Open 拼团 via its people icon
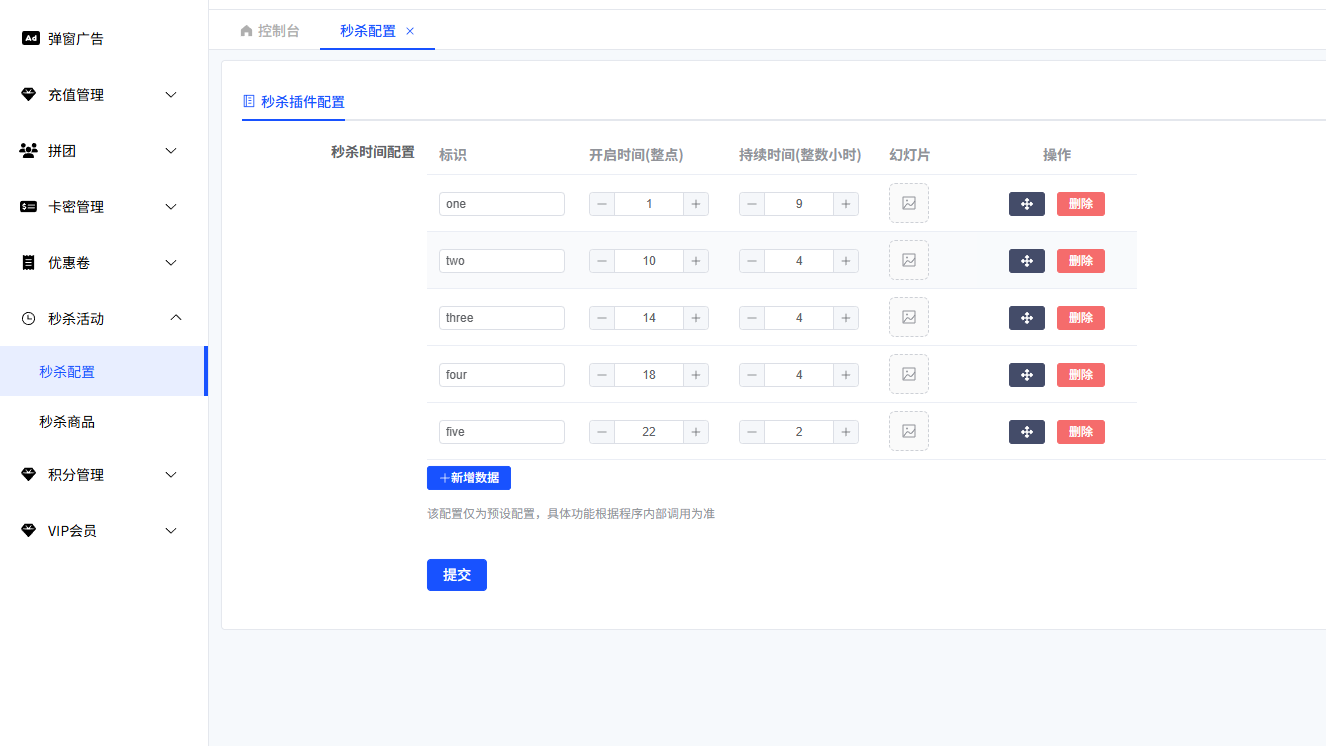The image size is (1326, 746). coord(27,150)
